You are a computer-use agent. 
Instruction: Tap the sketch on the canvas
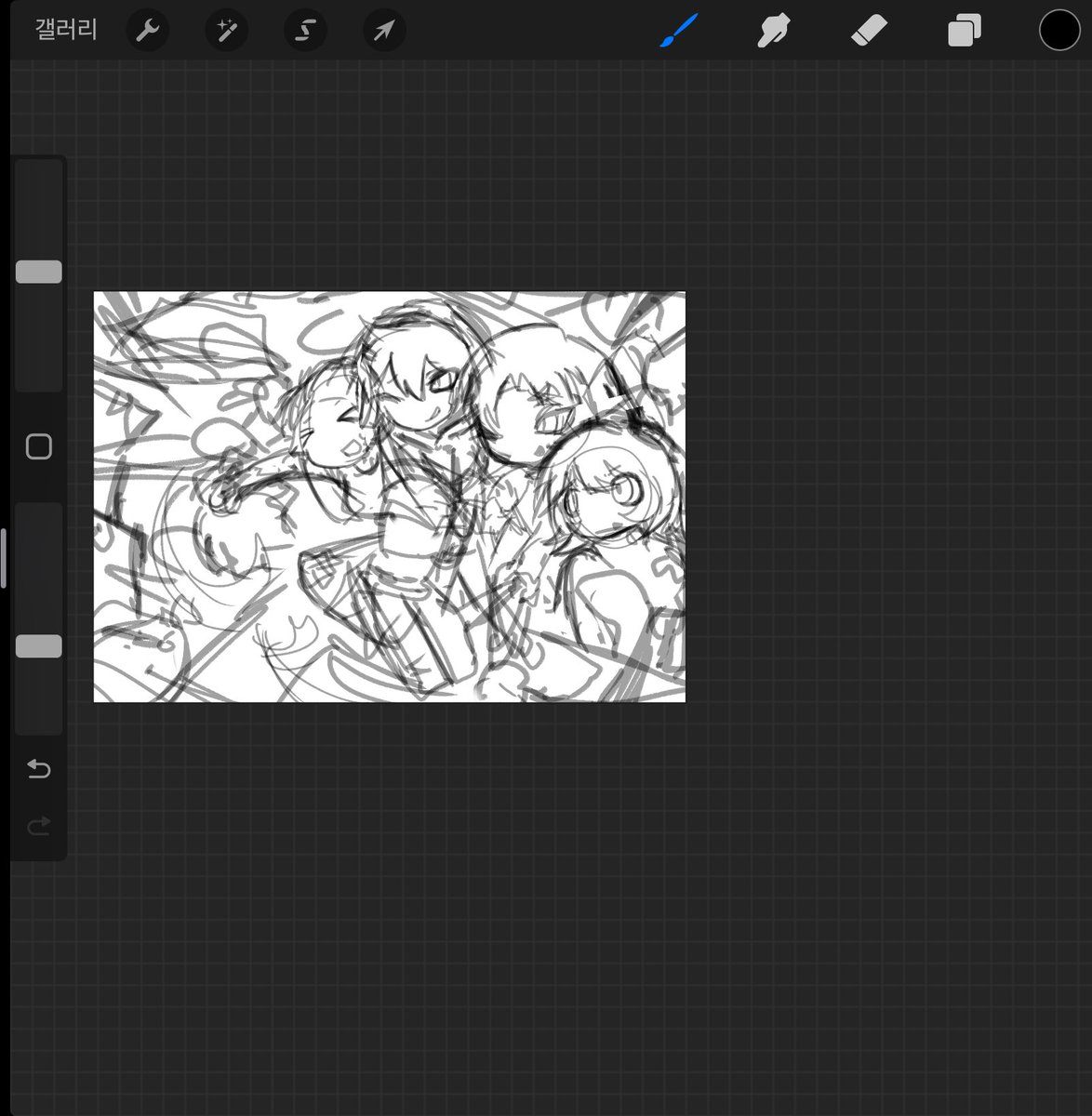tap(389, 496)
